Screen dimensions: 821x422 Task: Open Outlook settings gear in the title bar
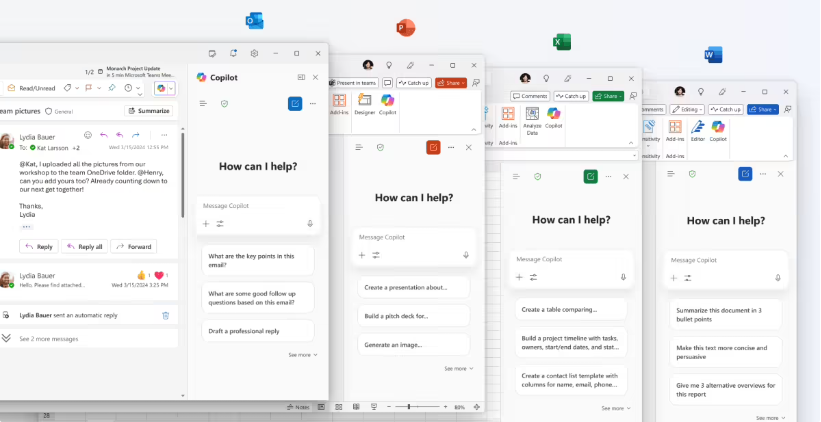[254, 53]
